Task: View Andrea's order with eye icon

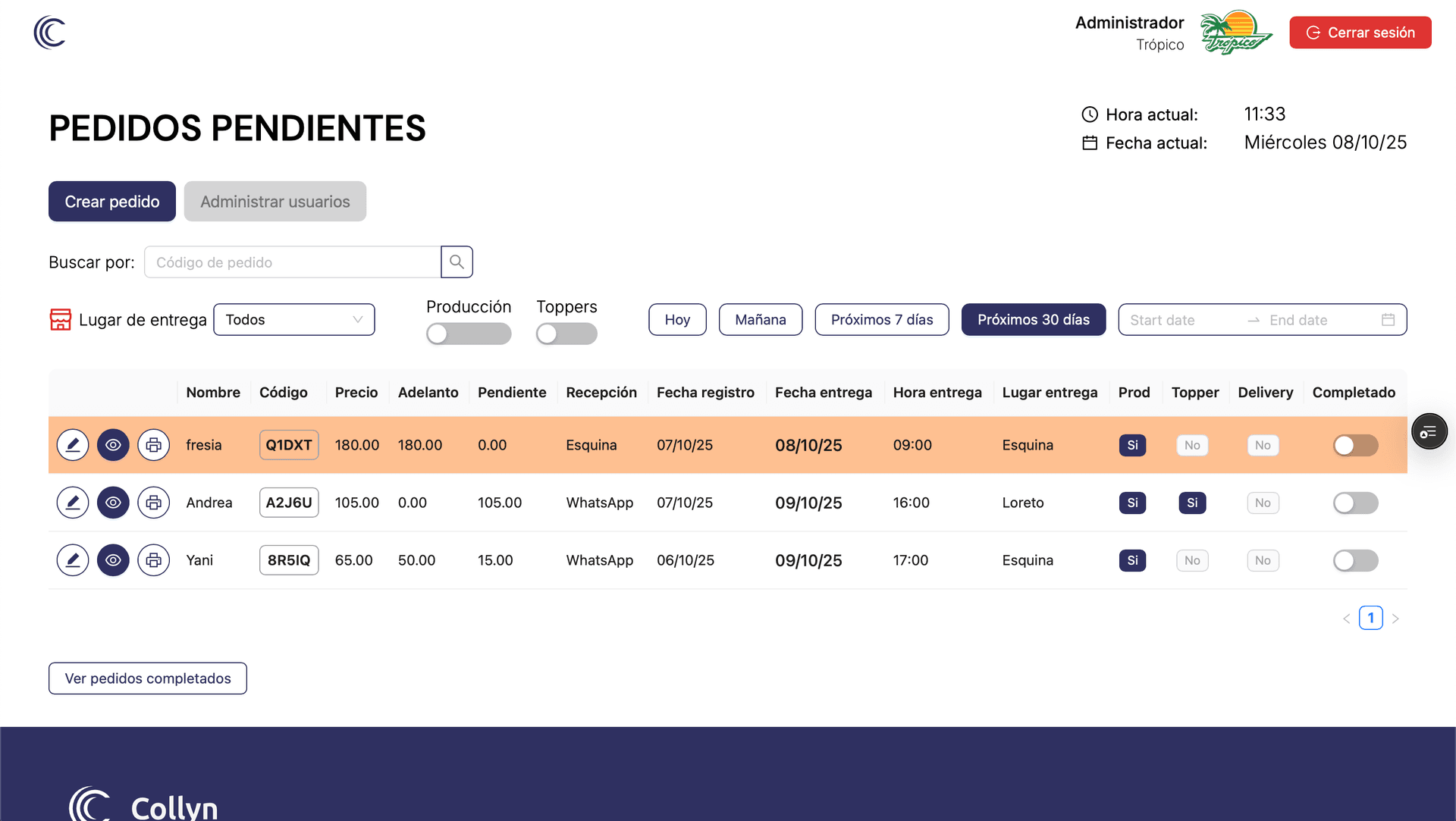Action: [x=113, y=503]
